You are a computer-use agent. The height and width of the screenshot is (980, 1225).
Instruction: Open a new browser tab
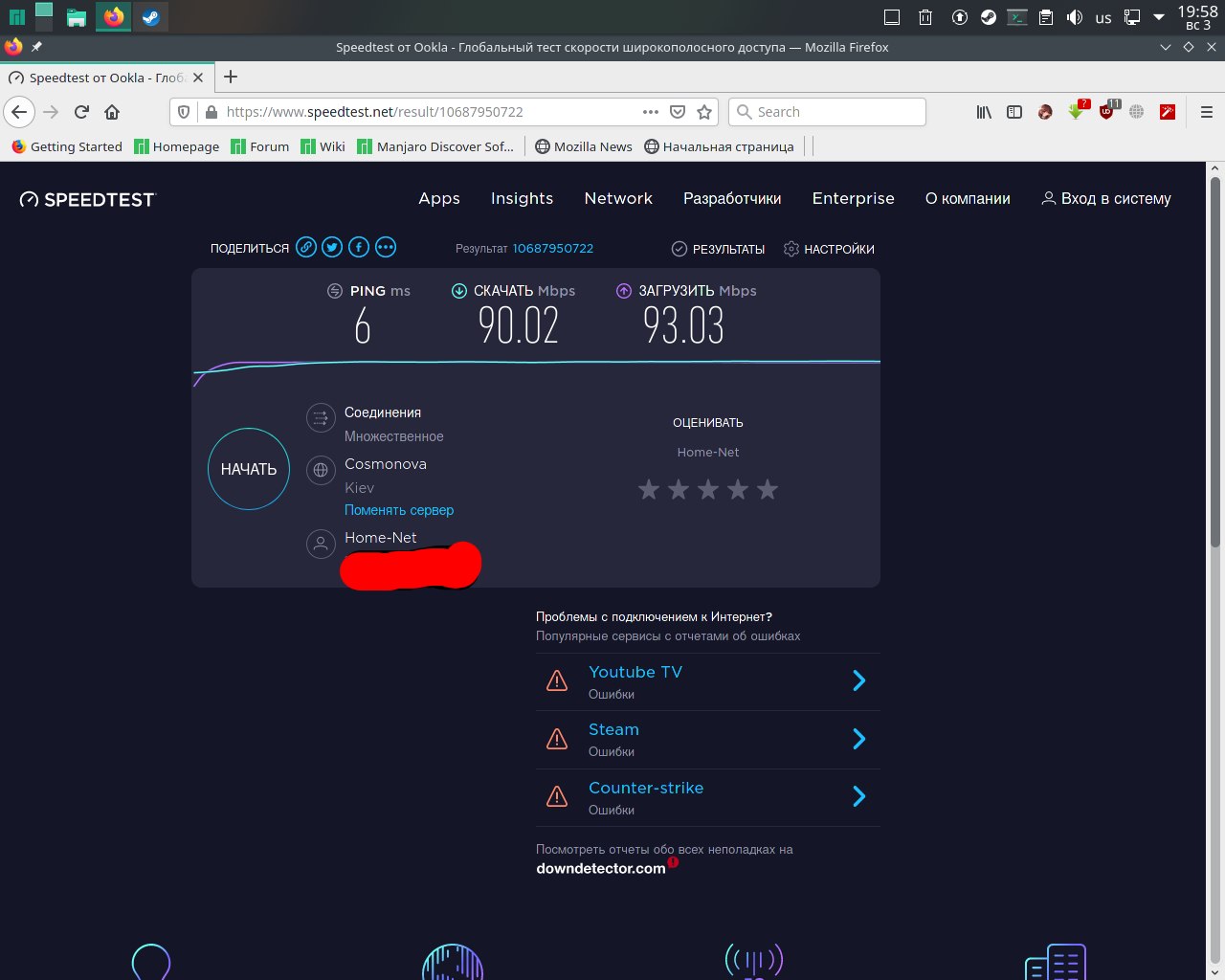tap(230, 78)
